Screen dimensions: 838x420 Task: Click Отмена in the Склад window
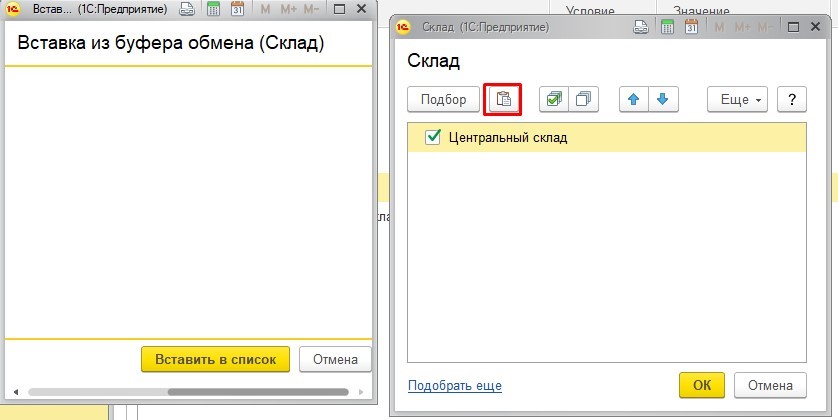click(770, 385)
